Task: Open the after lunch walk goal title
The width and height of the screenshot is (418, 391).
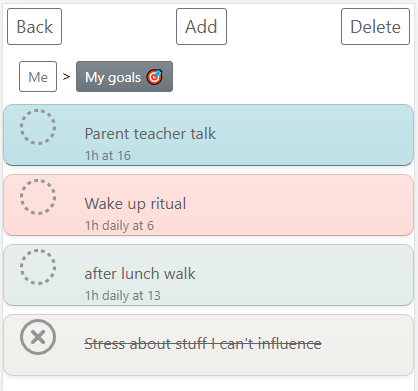Action: [x=140, y=274]
